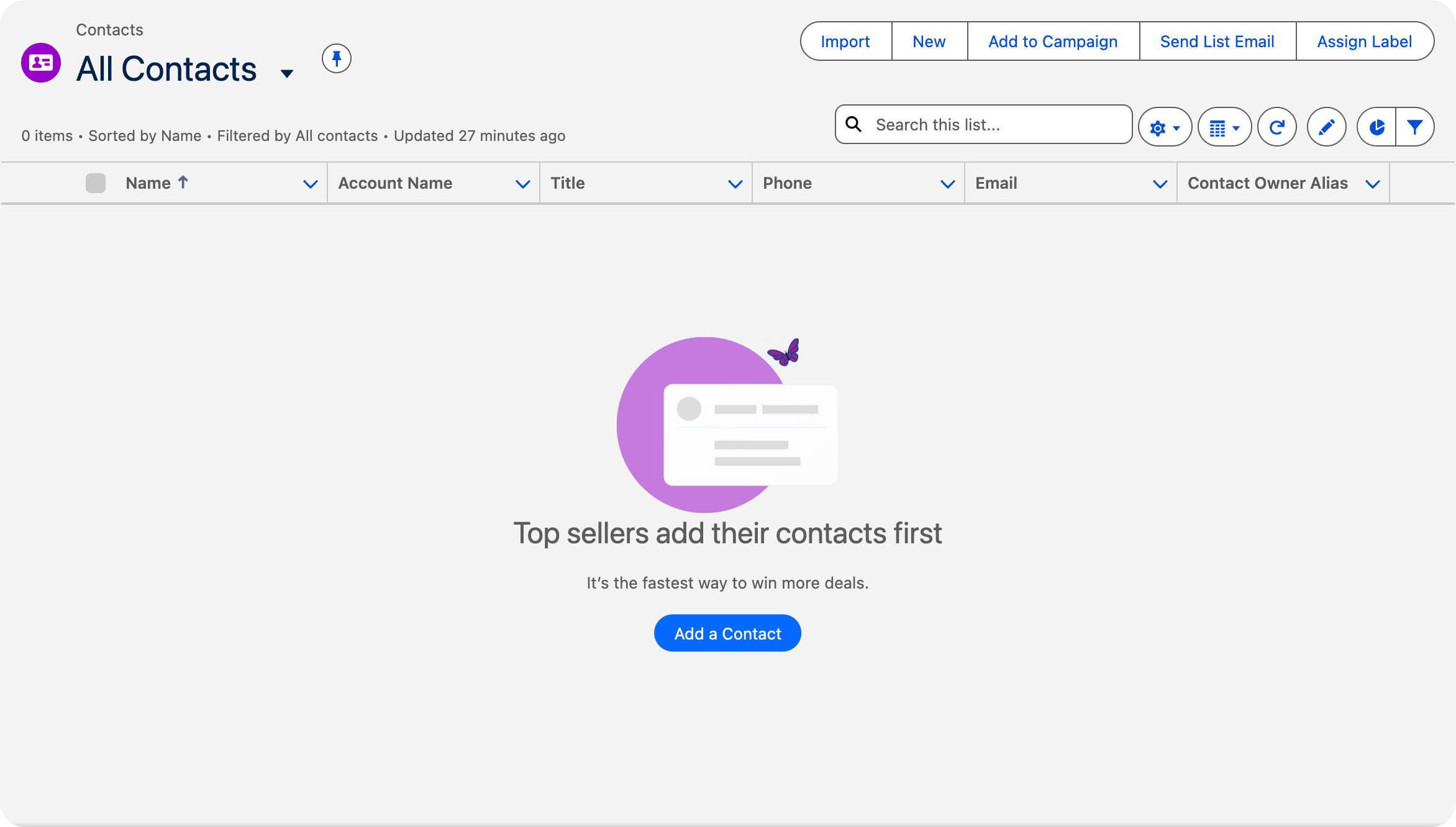Expand Contact Owner Alias column actions chevron

[1373, 184]
